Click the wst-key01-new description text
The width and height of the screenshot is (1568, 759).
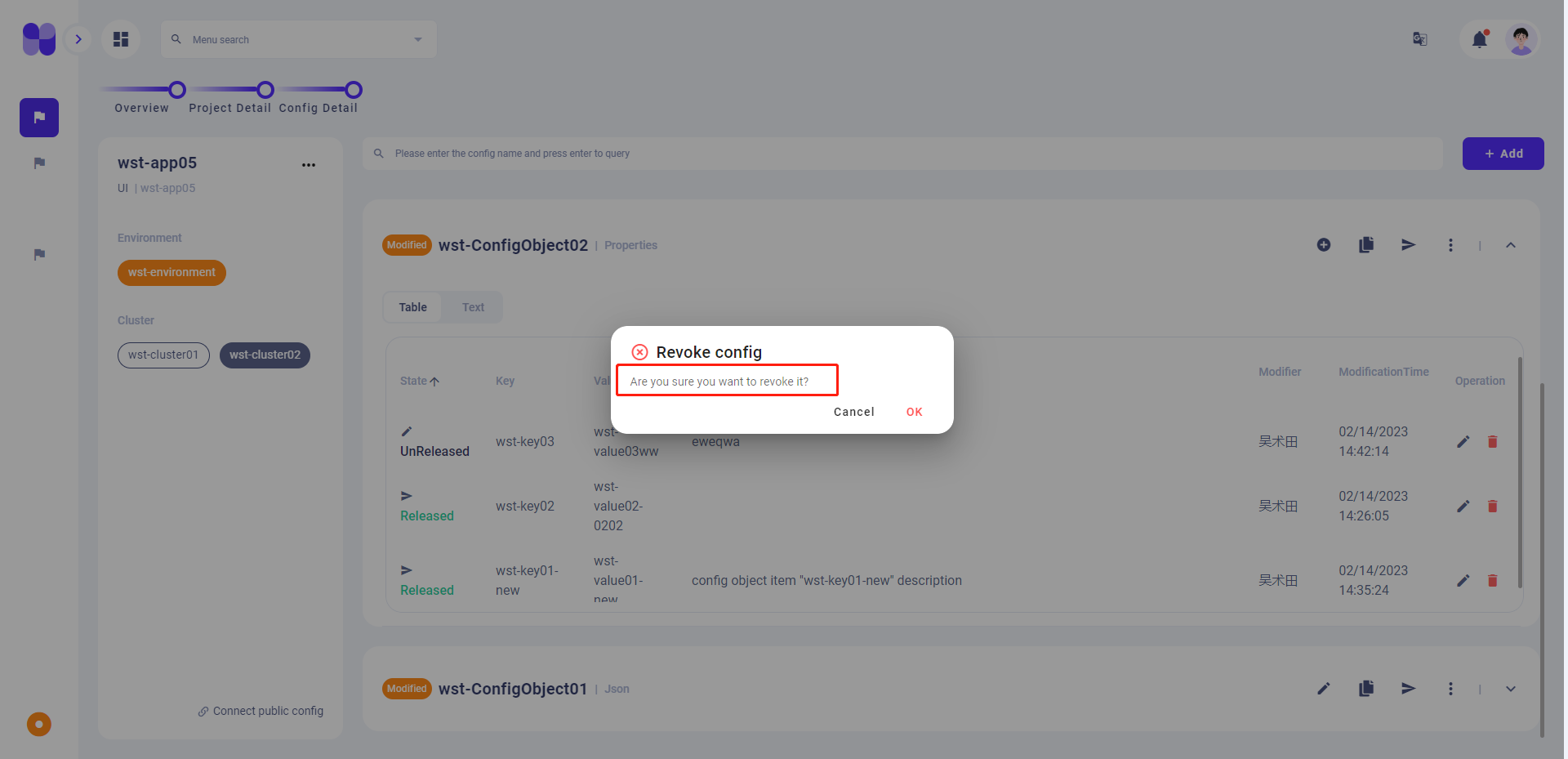point(826,581)
